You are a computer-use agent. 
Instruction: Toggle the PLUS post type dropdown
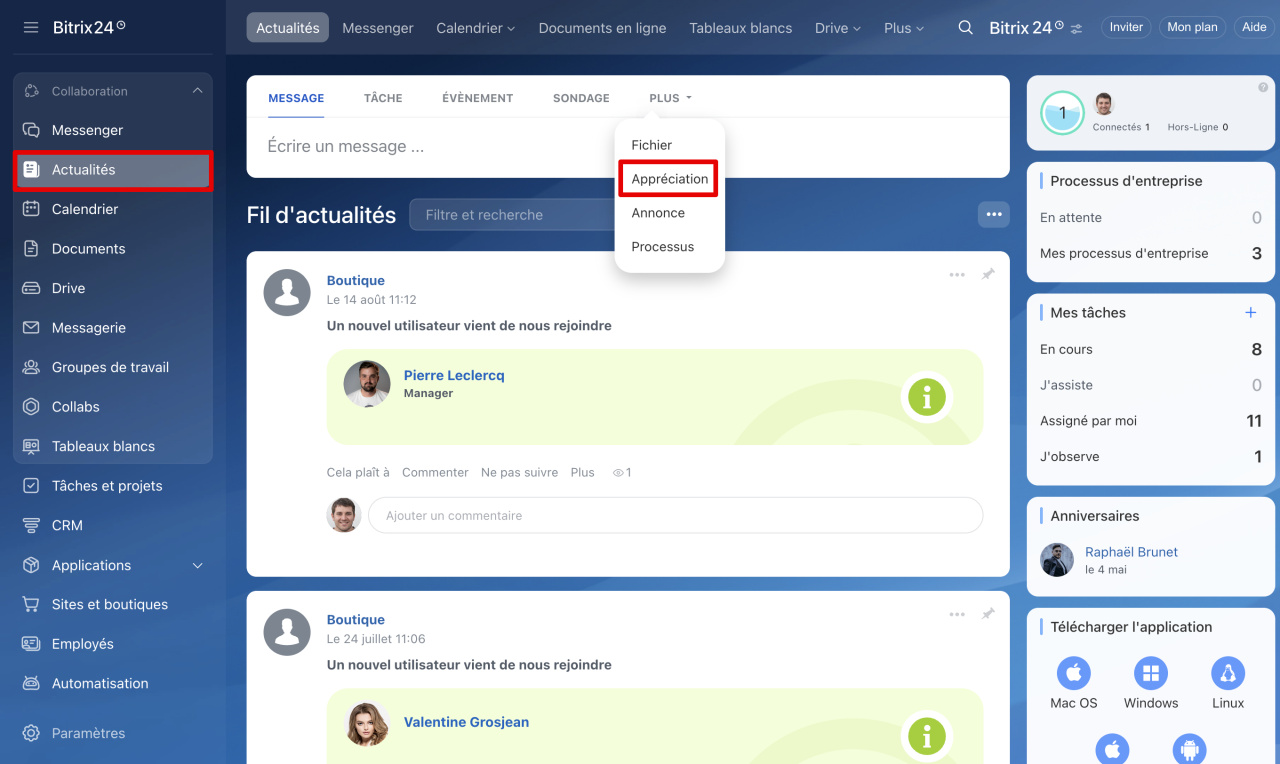click(670, 98)
